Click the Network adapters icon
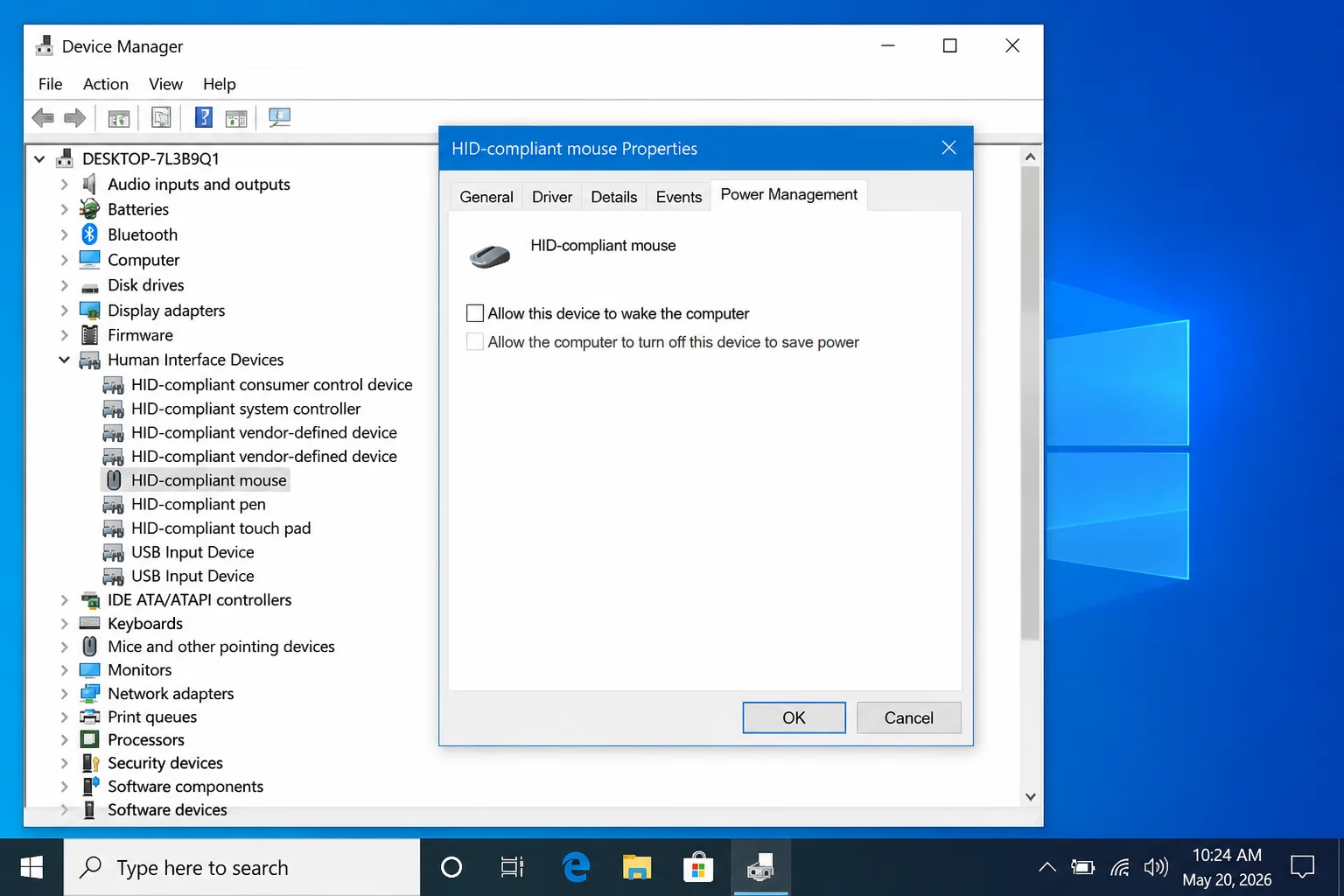 pos(89,693)
